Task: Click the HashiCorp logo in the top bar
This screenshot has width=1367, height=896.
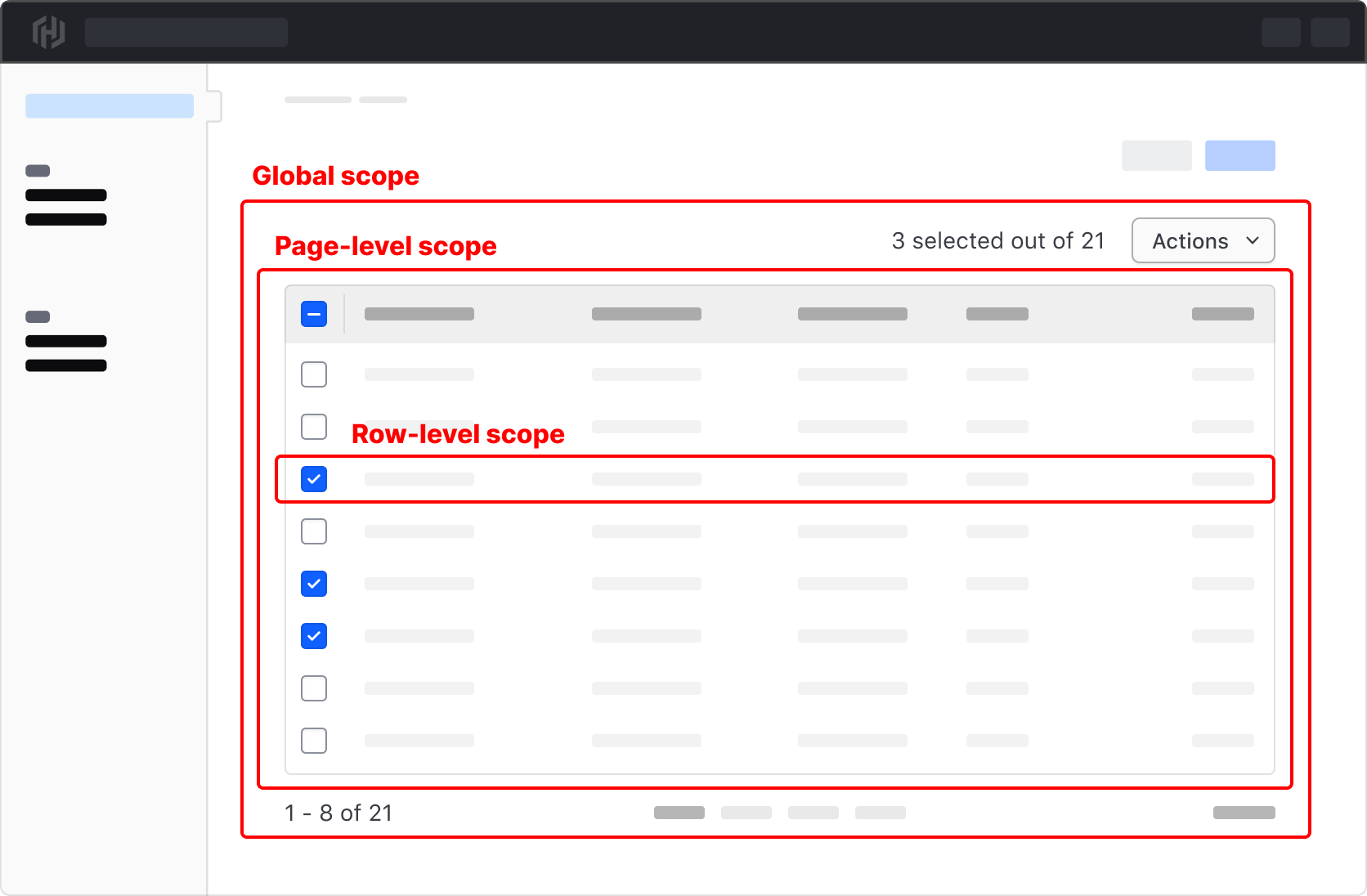Action: coord(48,32)
